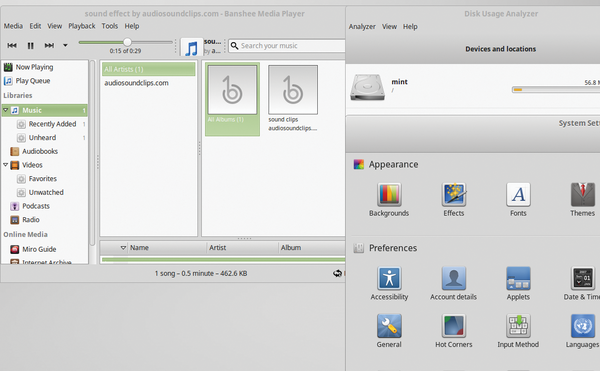600x371 pixels.
Task: Click the Banshee sidebar scrollbar
Action: click(92, 153)
